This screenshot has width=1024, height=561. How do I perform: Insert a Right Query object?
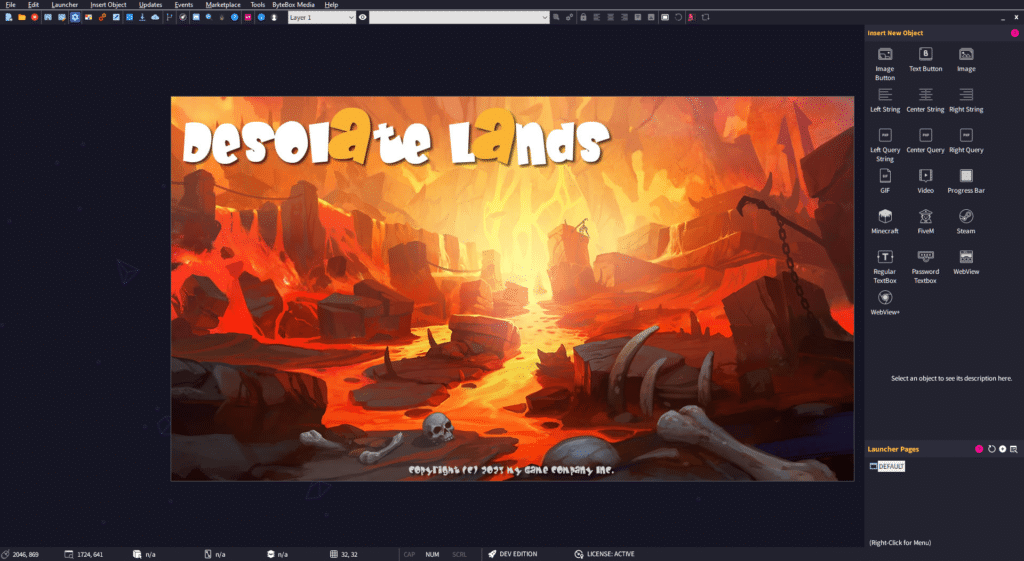point(966,141)
